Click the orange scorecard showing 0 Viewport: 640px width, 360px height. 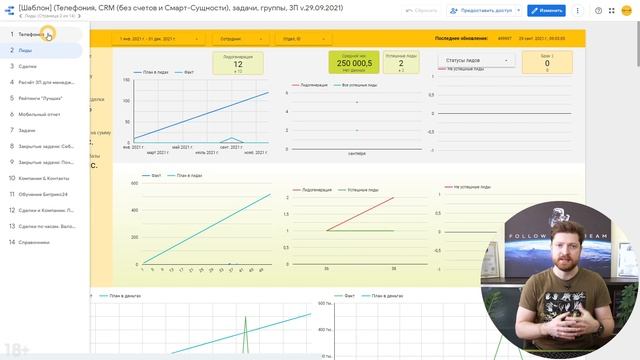point(547,62)
